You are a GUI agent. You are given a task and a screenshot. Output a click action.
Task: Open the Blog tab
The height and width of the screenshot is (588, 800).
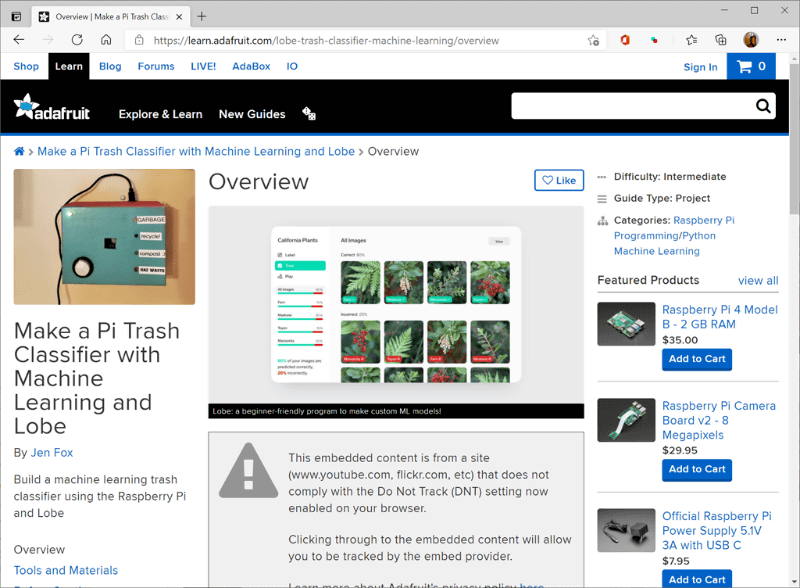(x=110, y=66)
